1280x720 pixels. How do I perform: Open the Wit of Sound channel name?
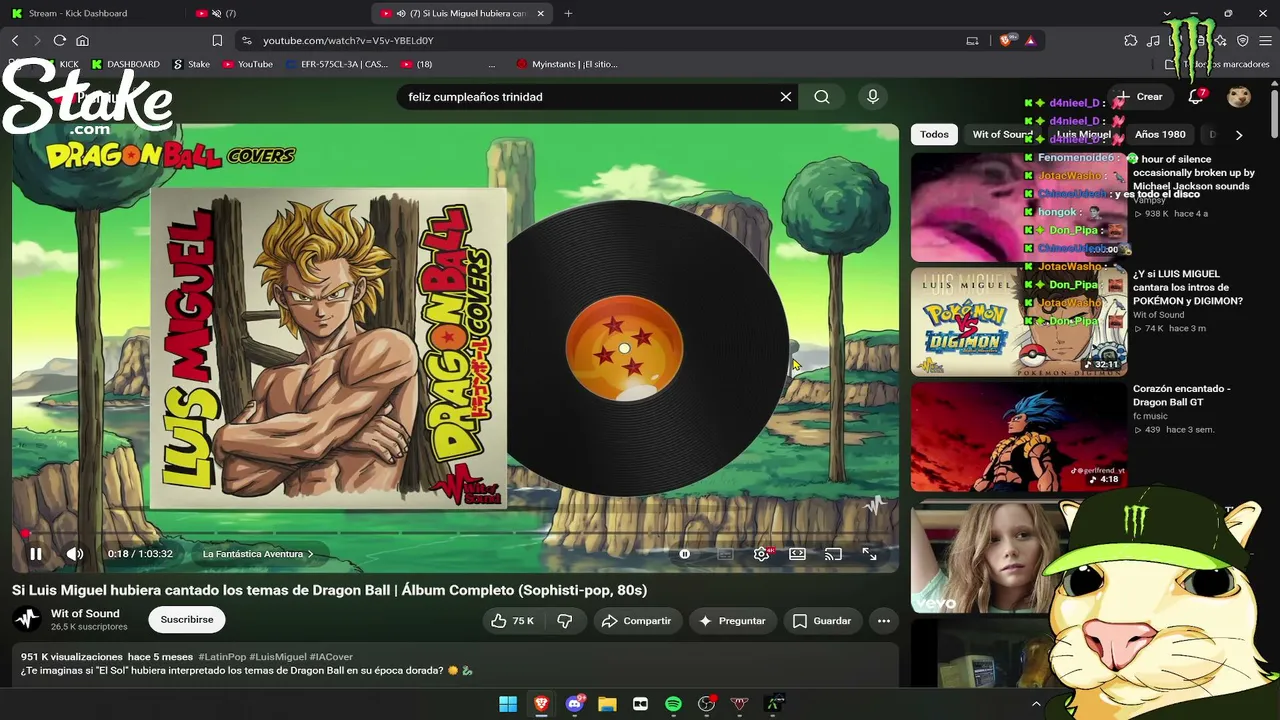85,614
